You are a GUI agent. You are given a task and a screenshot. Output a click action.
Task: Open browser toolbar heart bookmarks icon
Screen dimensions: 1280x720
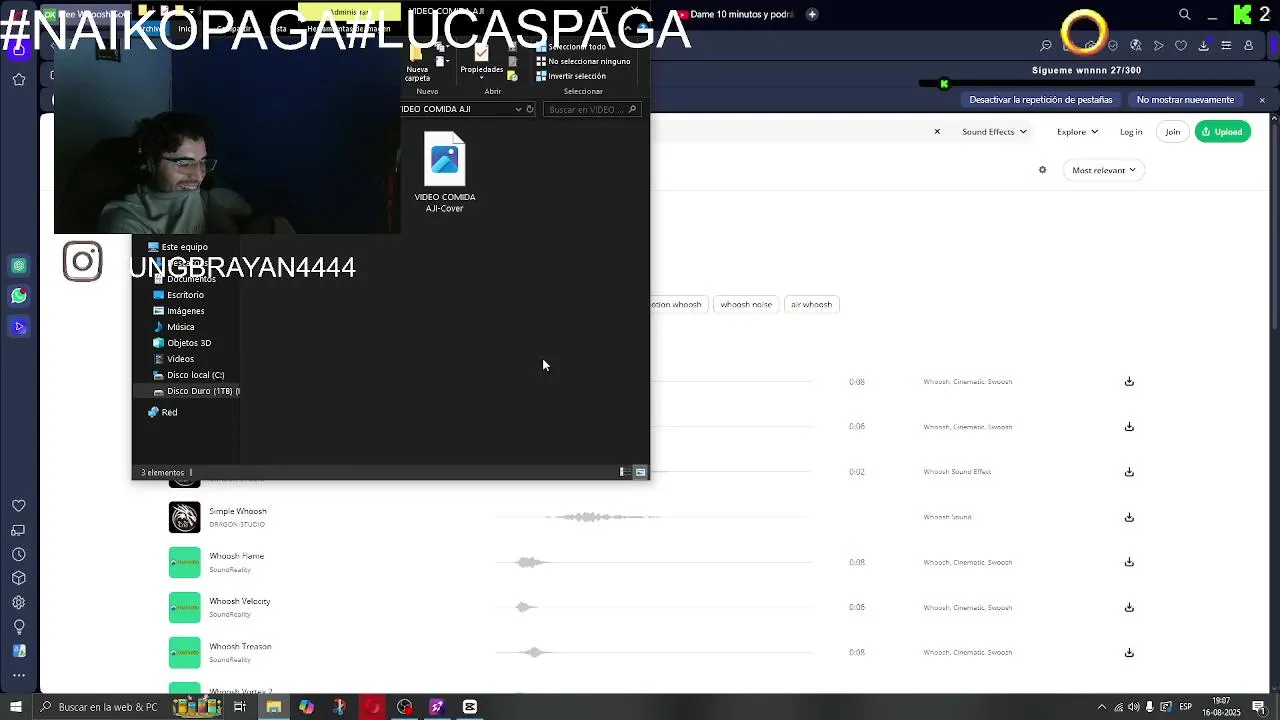point(1181,45)
